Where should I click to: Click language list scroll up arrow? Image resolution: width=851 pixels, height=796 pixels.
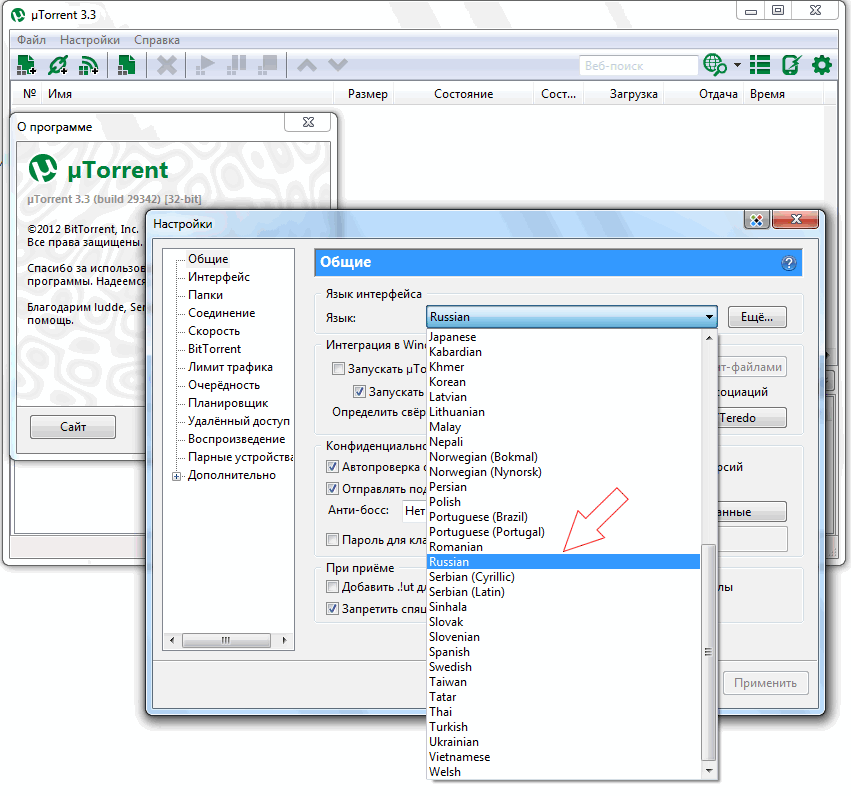pos(708,337)
